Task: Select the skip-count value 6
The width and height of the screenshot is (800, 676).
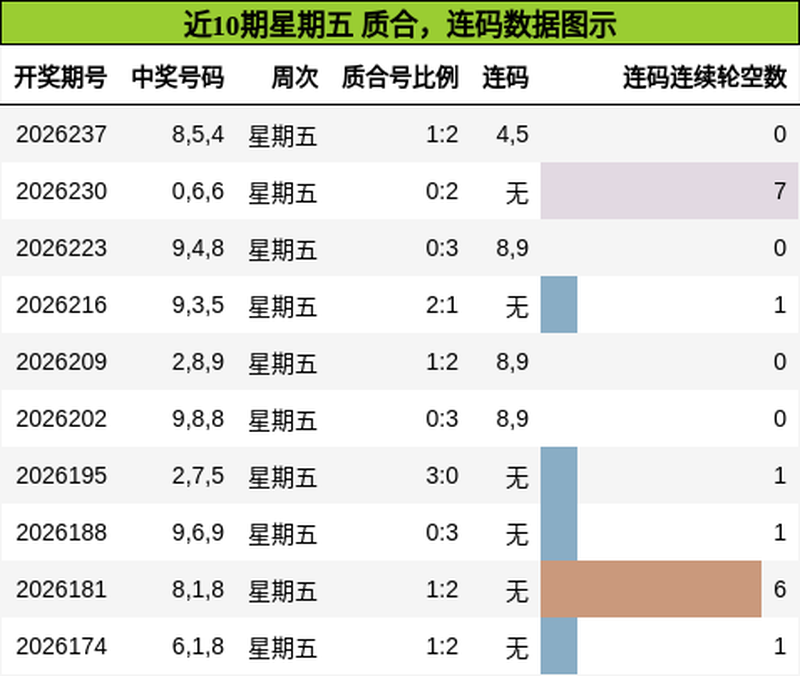Action: [780, 590]
